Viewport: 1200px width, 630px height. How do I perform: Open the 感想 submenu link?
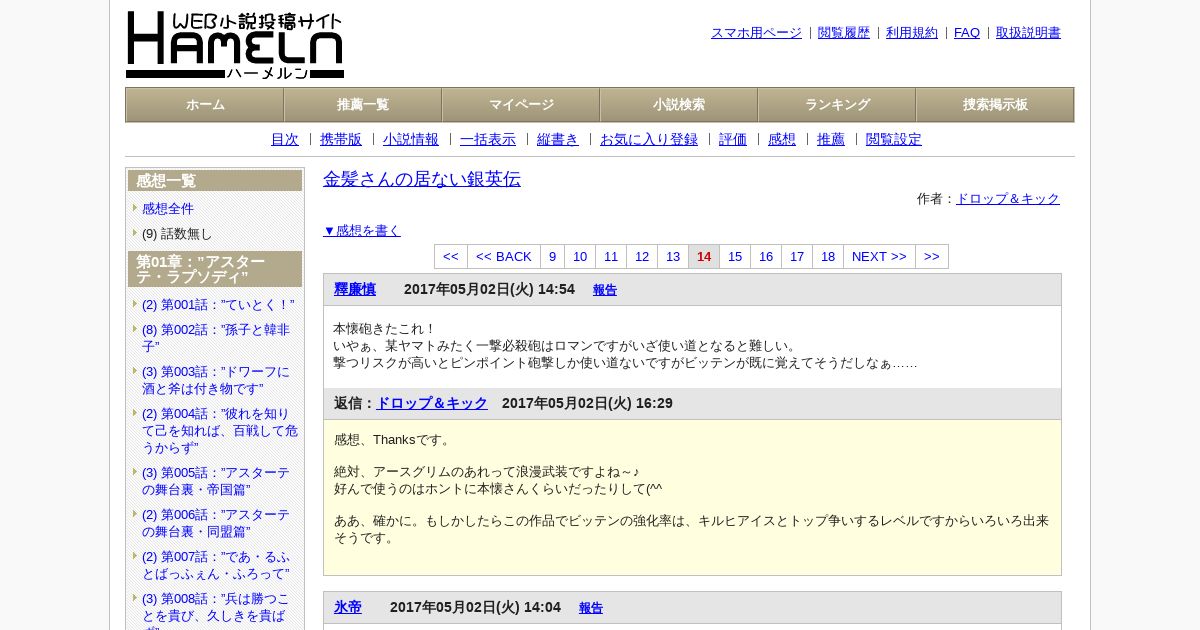(782, 139)
